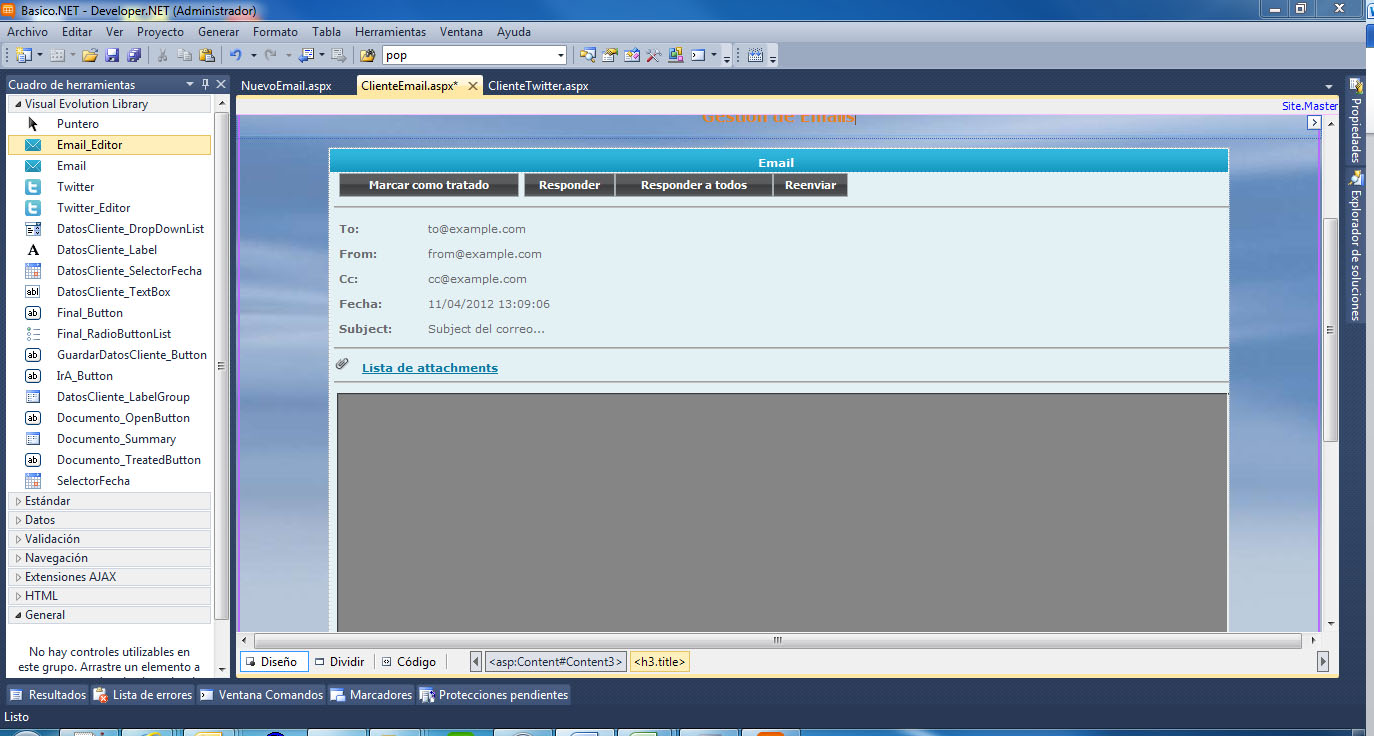Select the Documento_OpenButton control
1374x736 pixels.
pyautogui.click(x=109, y=418)
